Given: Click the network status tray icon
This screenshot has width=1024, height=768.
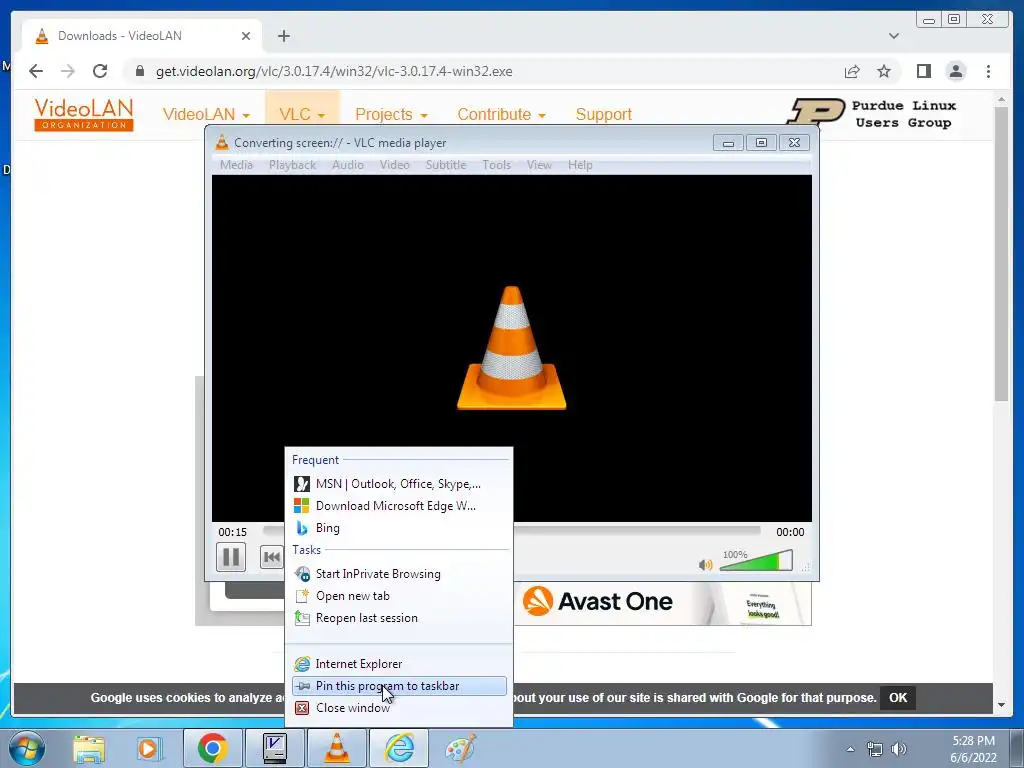Looking at the screenshot, I should click(874, 749).
